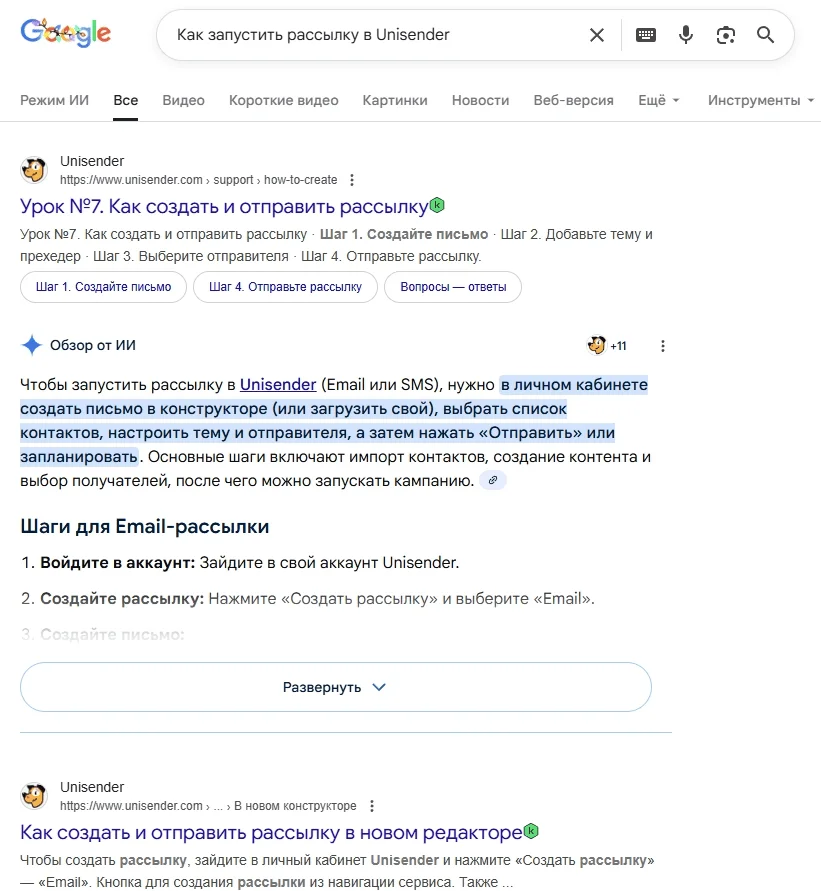Image resolution: width=821 pixels, height=891 pixels.
Task: Open the Ещё dropdown menu
Action: (658, 100)
